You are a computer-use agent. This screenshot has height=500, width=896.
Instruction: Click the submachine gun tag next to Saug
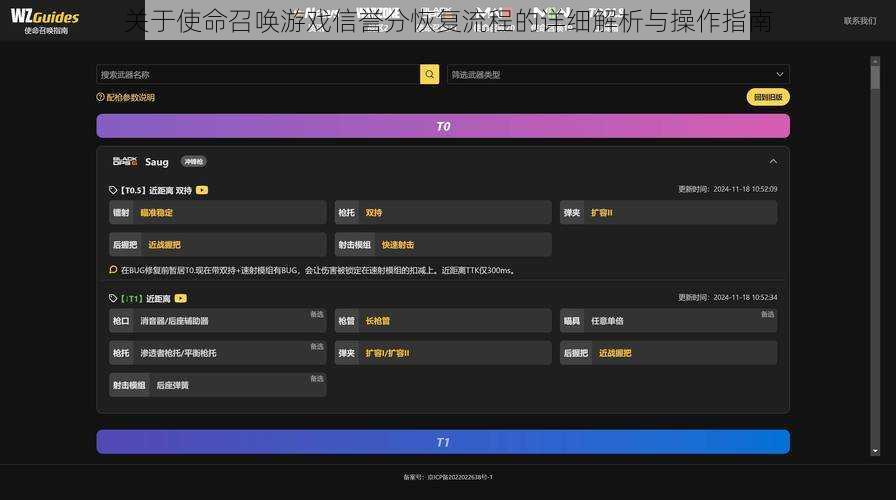pyautogui.click(x=194, y=162)
